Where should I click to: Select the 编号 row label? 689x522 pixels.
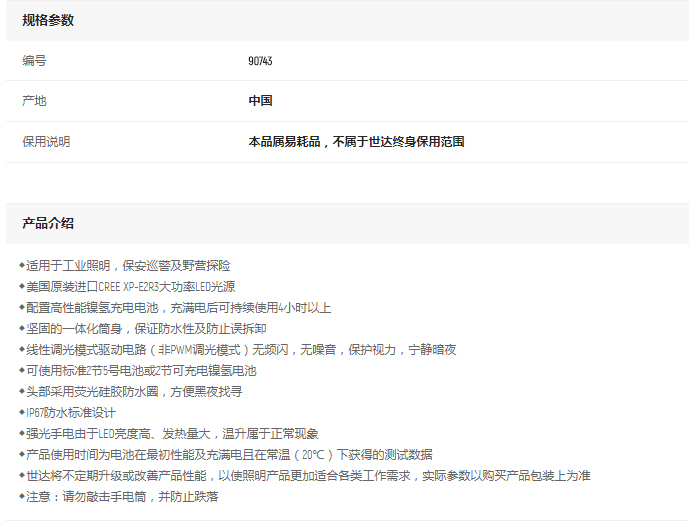coord(34,61)
